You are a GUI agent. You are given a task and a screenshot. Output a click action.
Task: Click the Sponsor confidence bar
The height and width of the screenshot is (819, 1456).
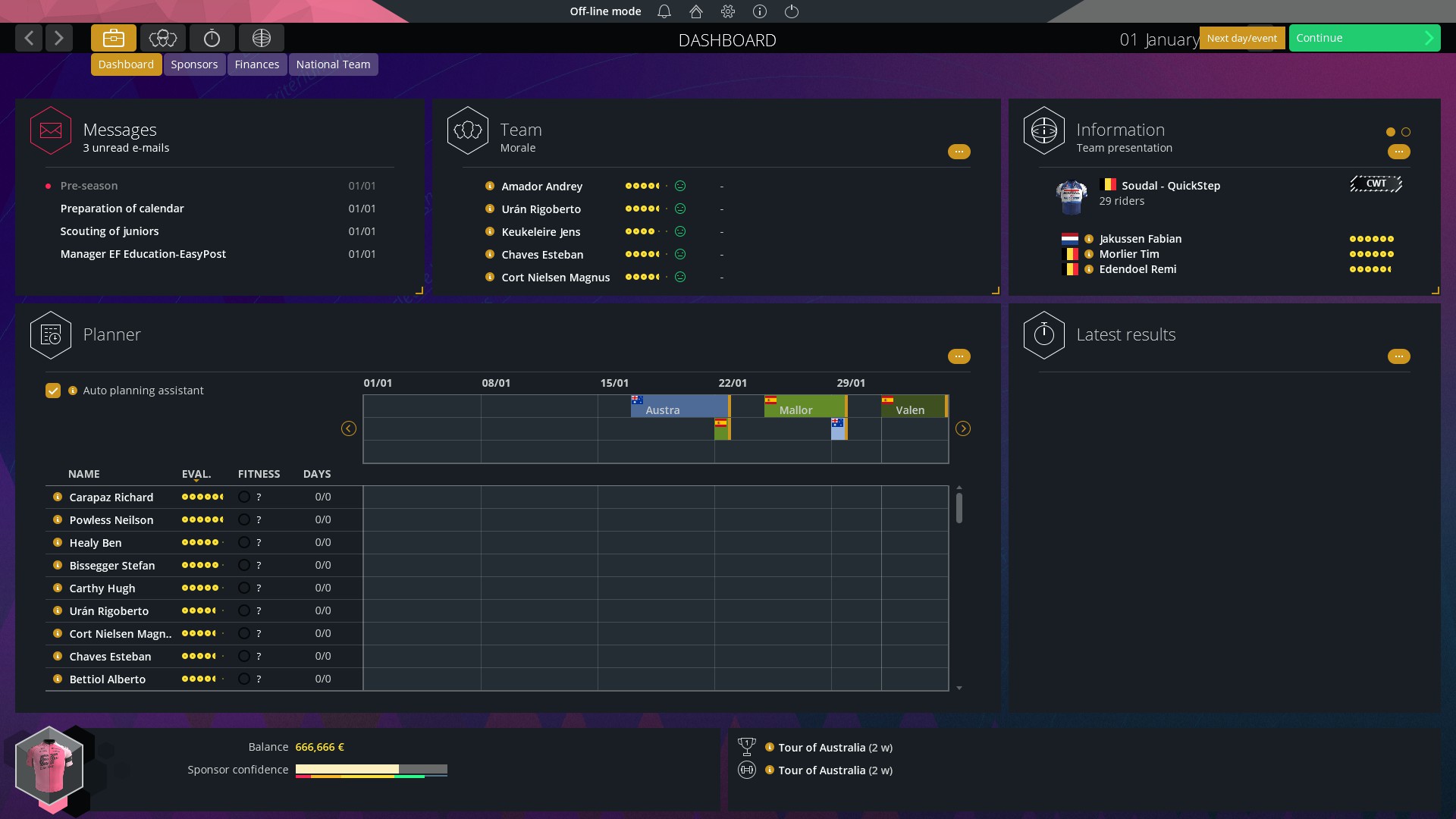pyautogui.click(x=372, y=770)
